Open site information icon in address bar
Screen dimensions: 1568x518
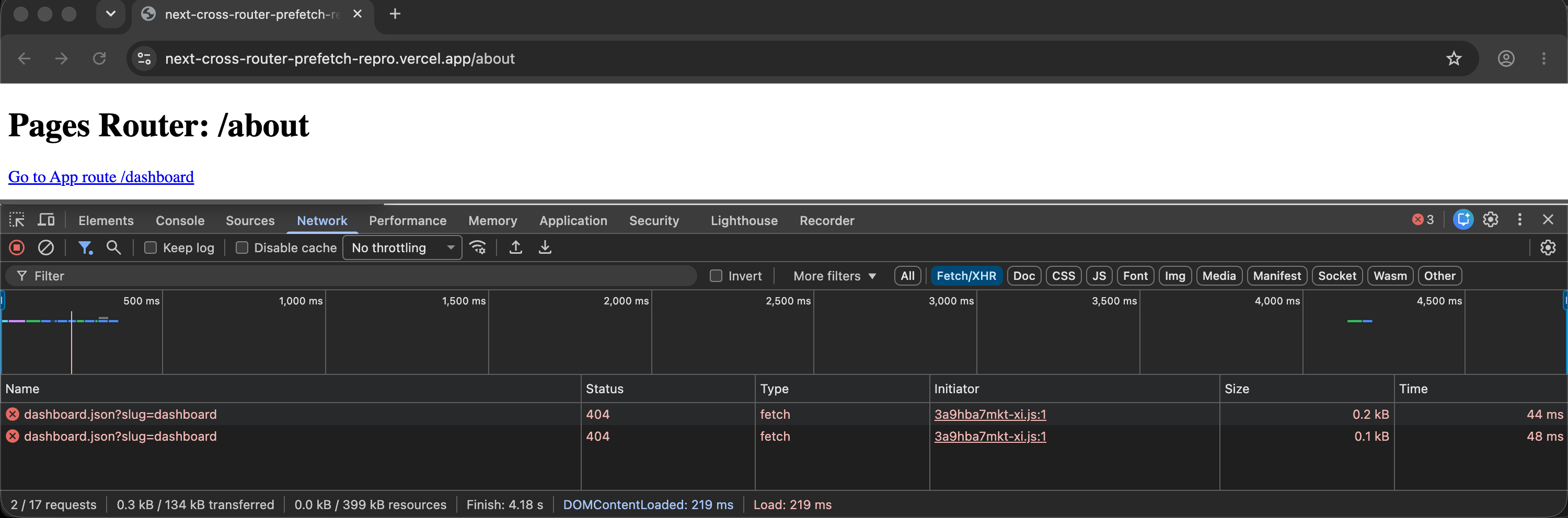pos(144,58)
